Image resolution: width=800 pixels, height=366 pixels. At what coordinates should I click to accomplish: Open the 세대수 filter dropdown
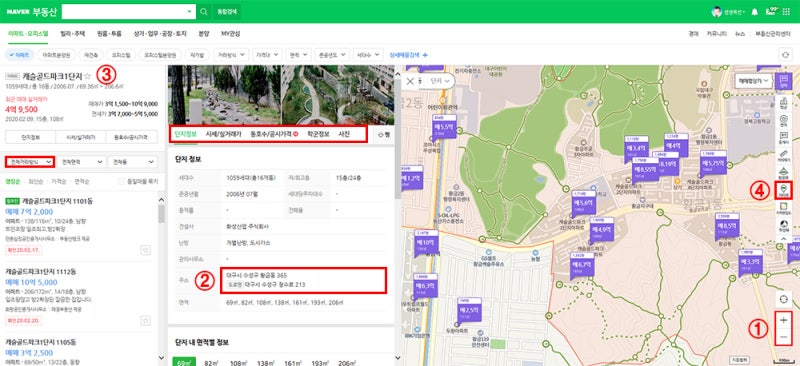coord(369,55)
